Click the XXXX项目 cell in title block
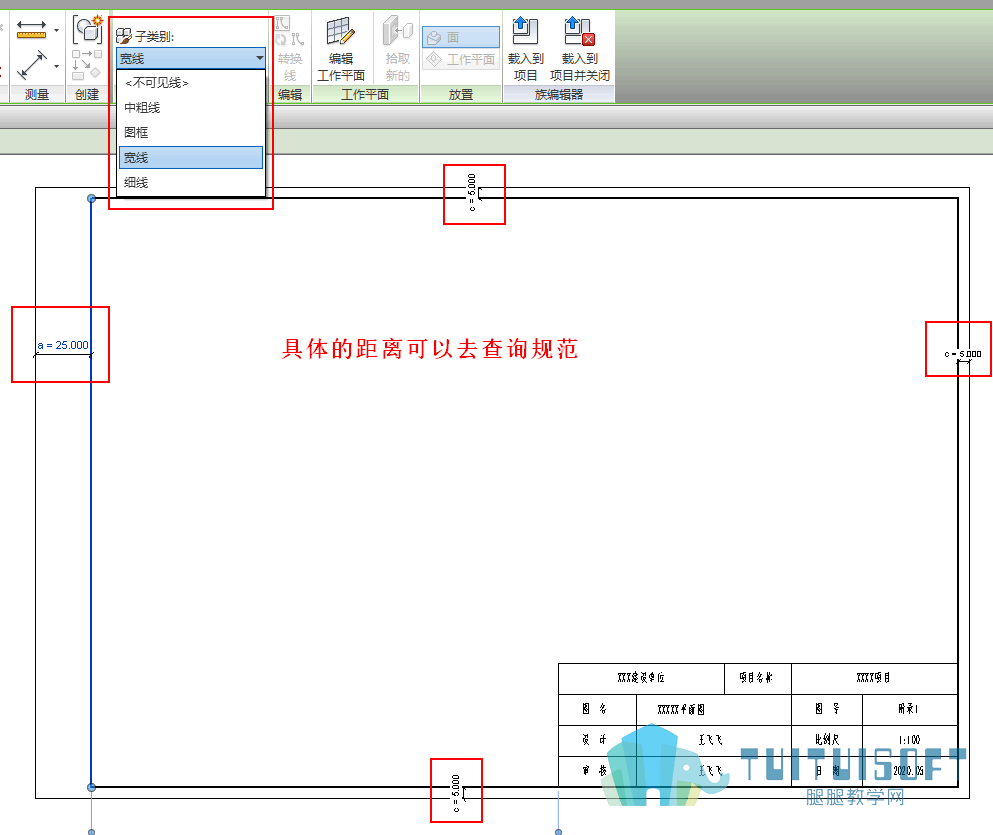Image resolution: width=993 pixels, height=835 pixels. [x=874, y=678]
